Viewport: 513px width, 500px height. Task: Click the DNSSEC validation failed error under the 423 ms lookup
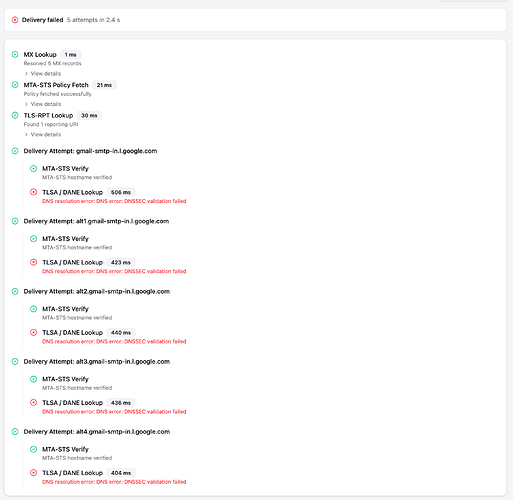[x=114, y=271]
